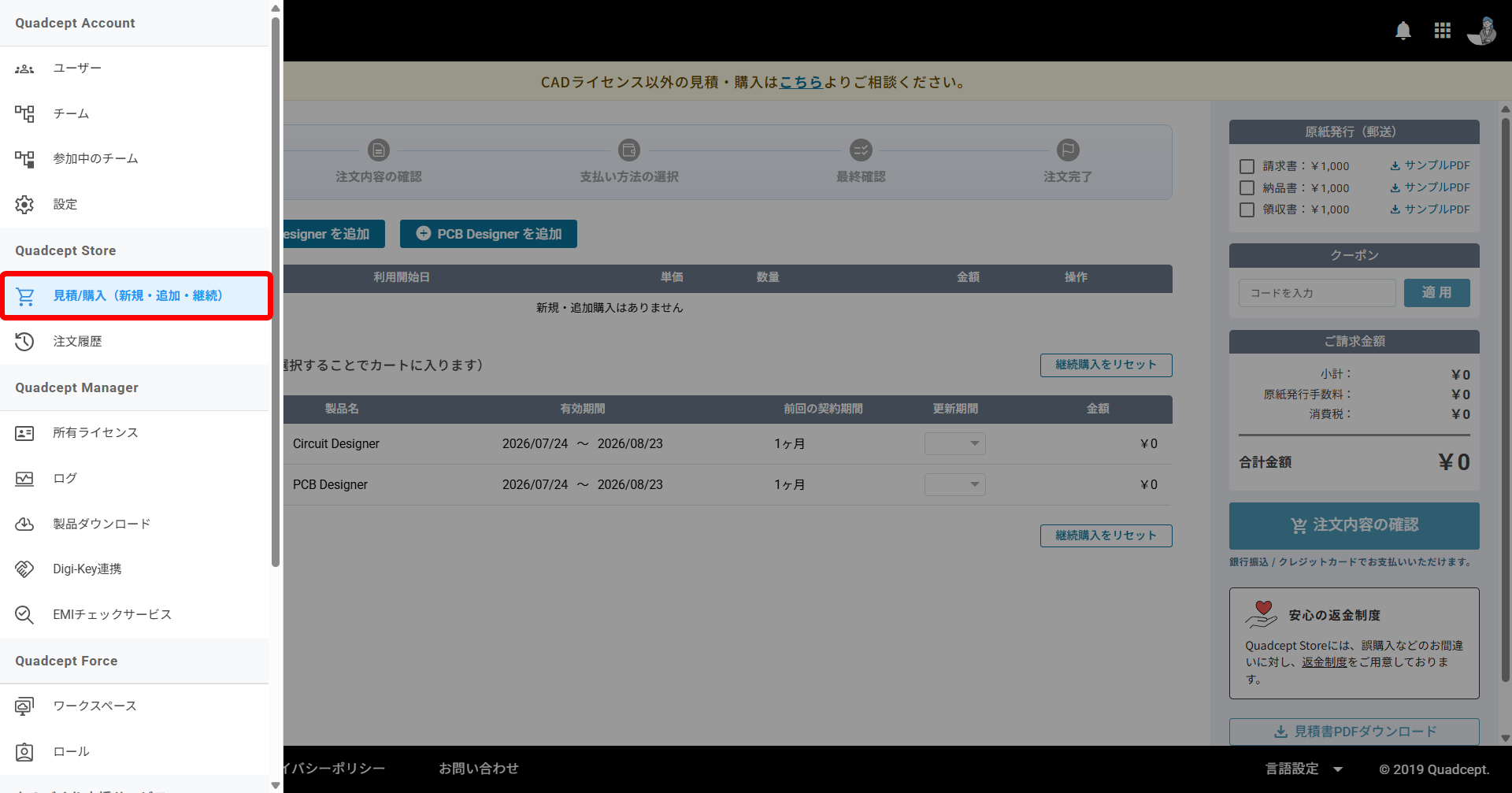Open Digi-Key連携 menu item
This screenshot has height=793, width=1512.
click(134, 569)
